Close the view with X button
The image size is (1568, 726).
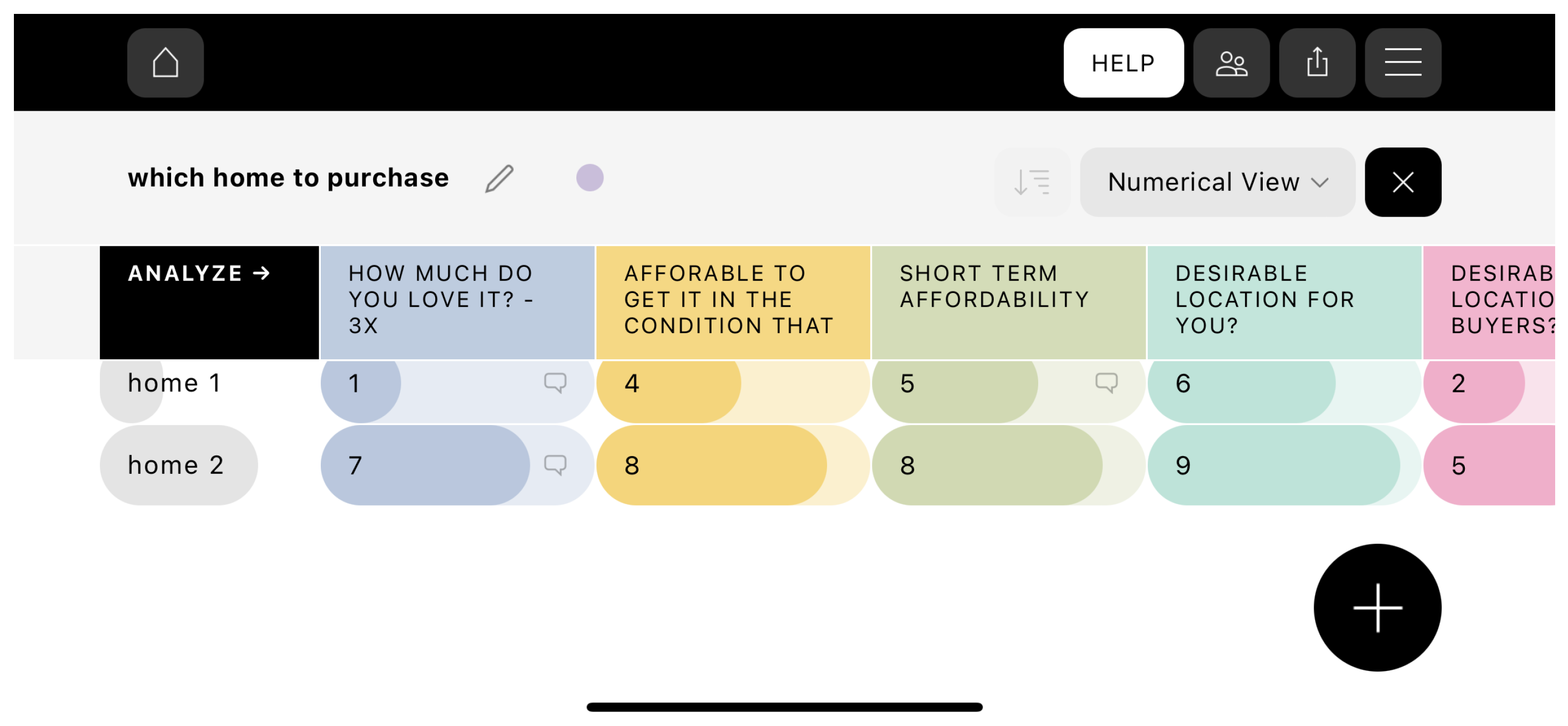1403,182
